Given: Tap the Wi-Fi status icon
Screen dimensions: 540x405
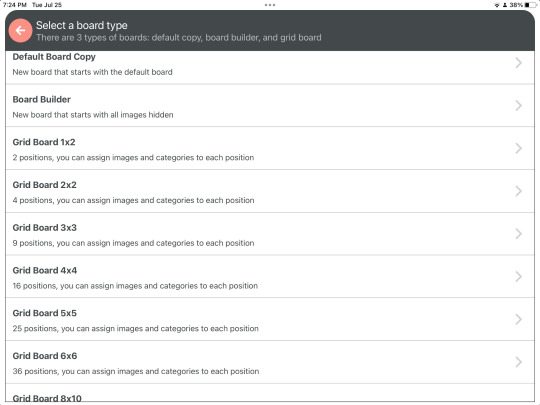Looking at the screenshot, I should point(497,5).
